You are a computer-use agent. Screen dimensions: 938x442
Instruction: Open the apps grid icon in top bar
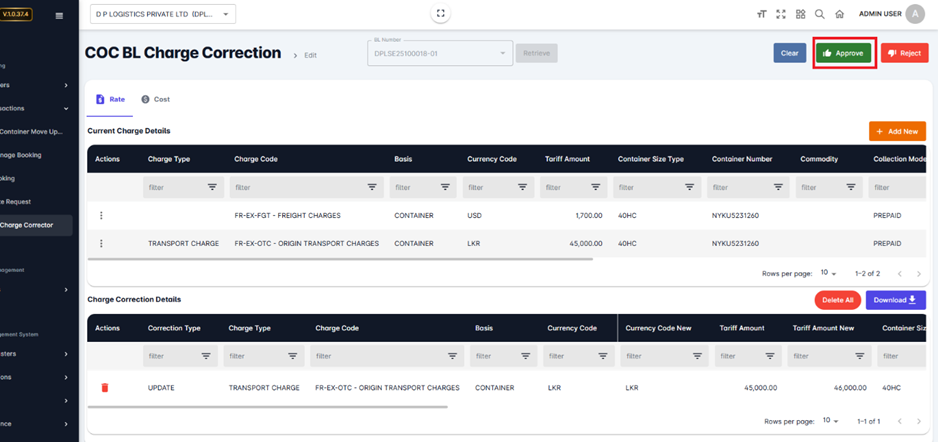tap(800, 15)
